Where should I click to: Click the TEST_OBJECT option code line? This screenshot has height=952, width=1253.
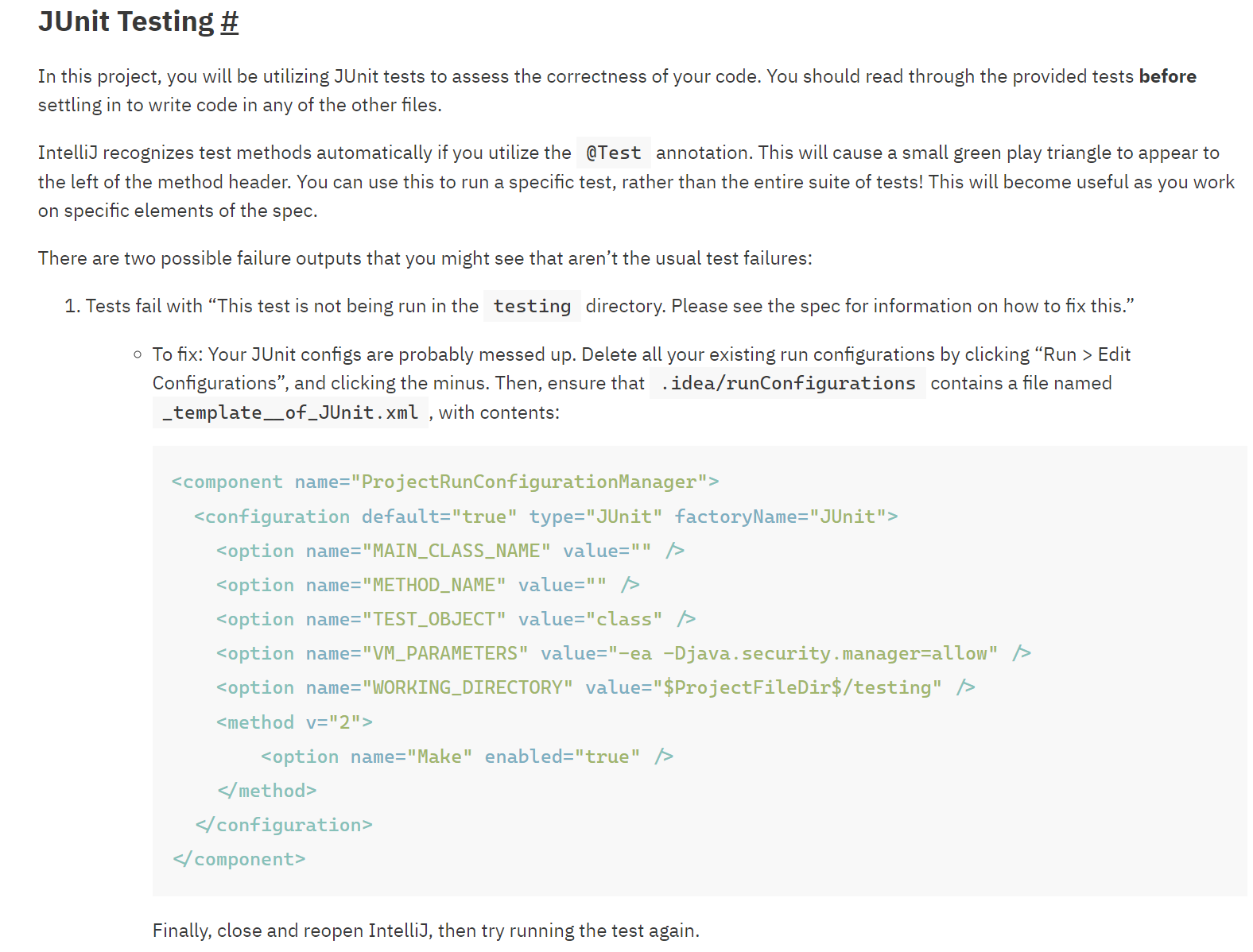pyautogui.click(x=456, y=619)
